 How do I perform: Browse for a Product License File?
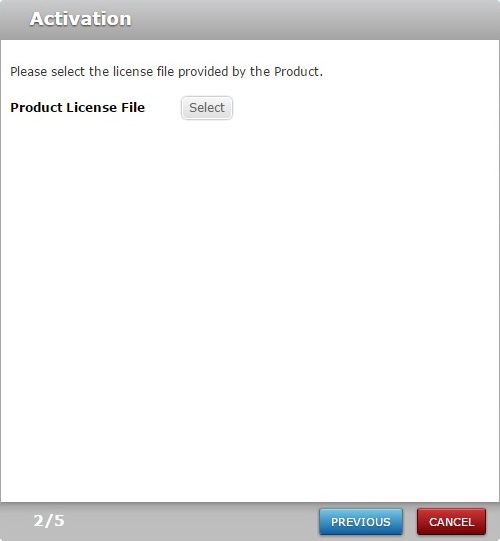(x=207, y=108)
